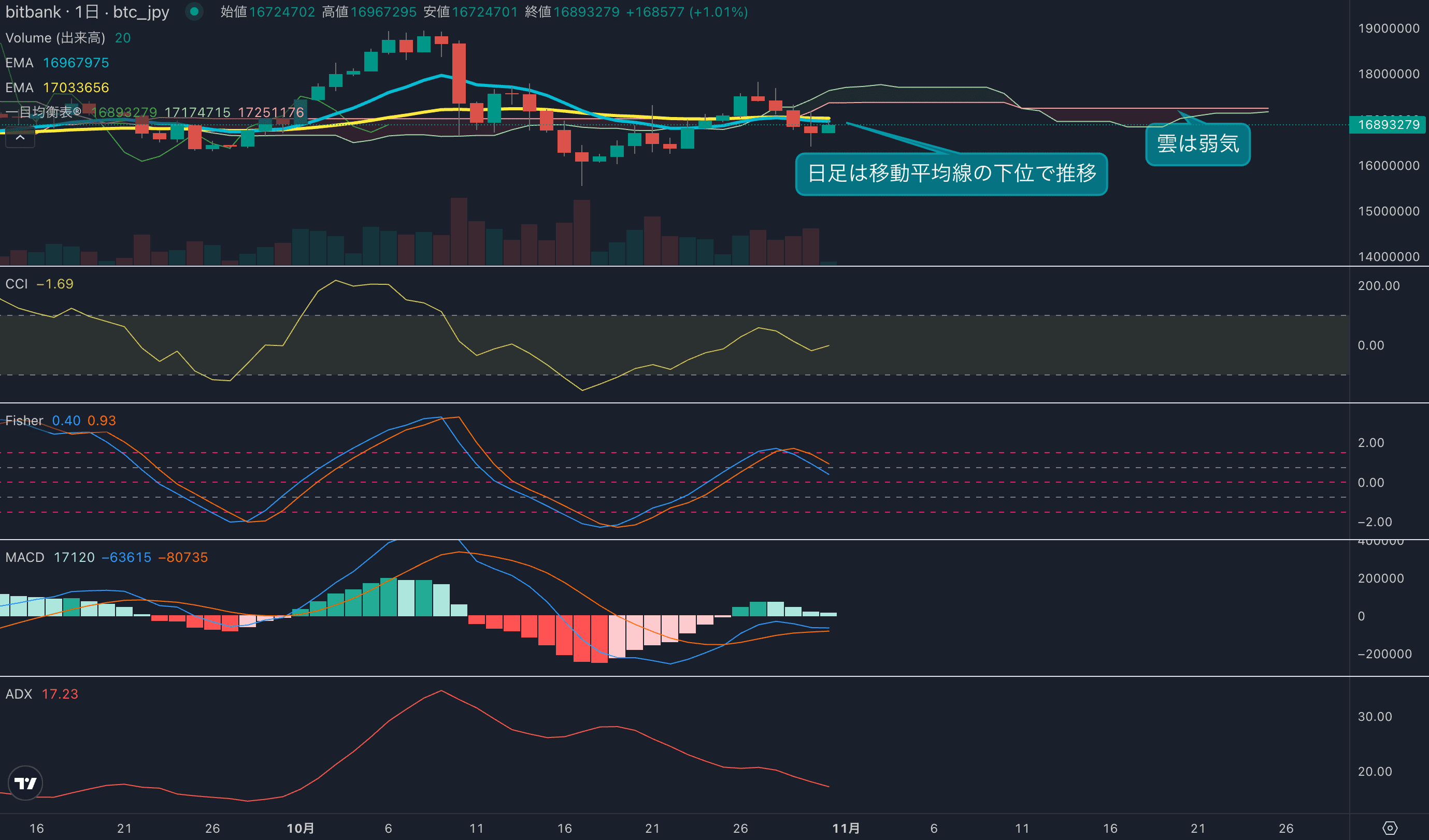Select the 日足は移動平均線の下位で推移 callout
Viewport: 1429px width, 840px height.
[x=951, y=173]
